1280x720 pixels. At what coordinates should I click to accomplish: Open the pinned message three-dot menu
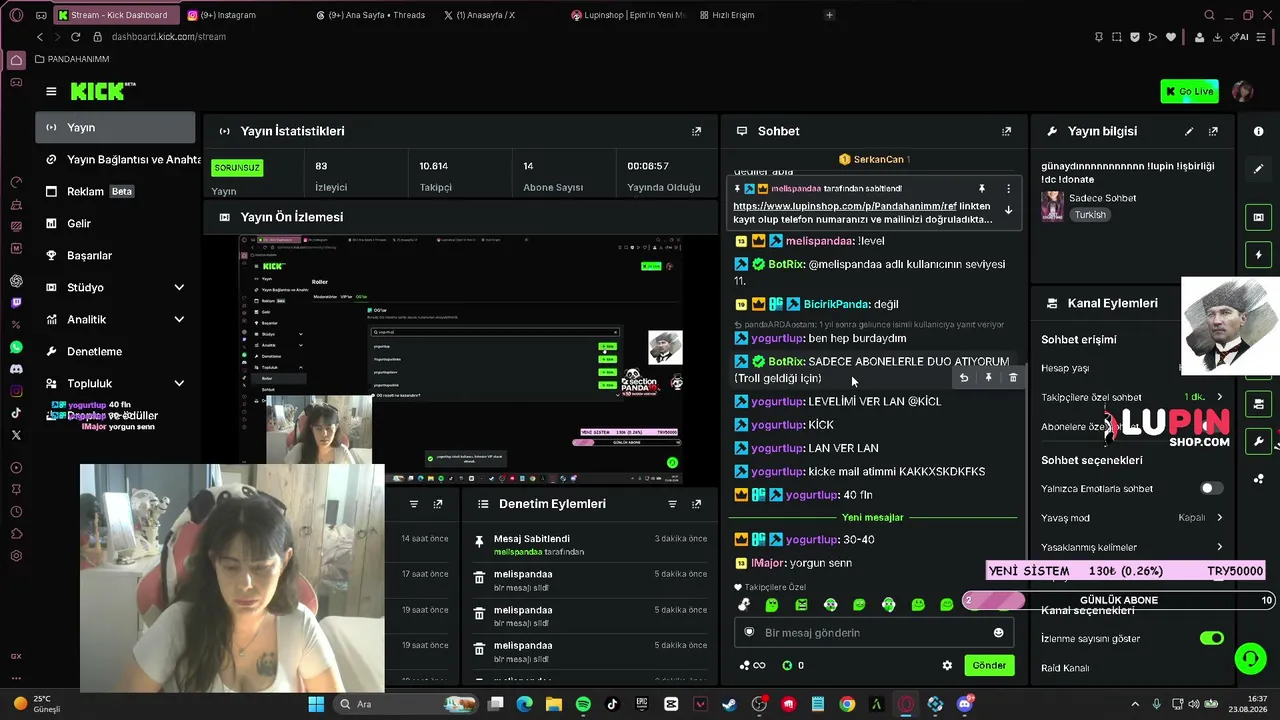click(1008, 188)
